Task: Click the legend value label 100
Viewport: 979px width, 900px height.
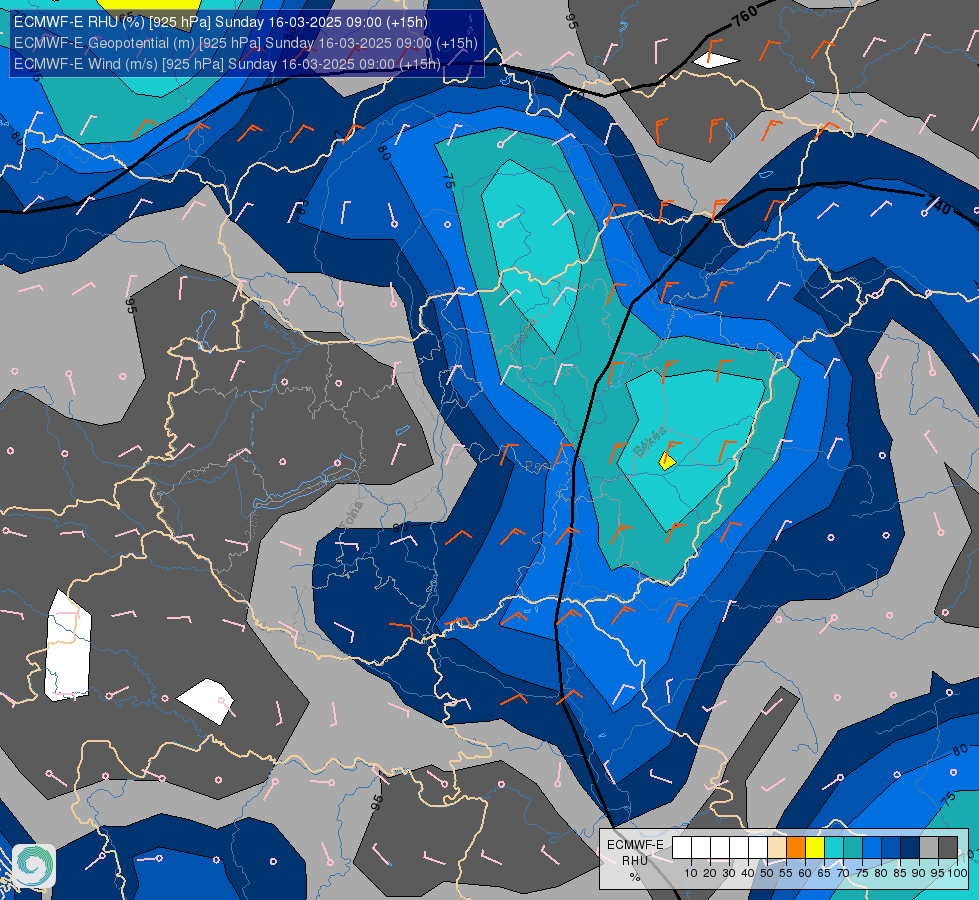Action: point(957,873)
